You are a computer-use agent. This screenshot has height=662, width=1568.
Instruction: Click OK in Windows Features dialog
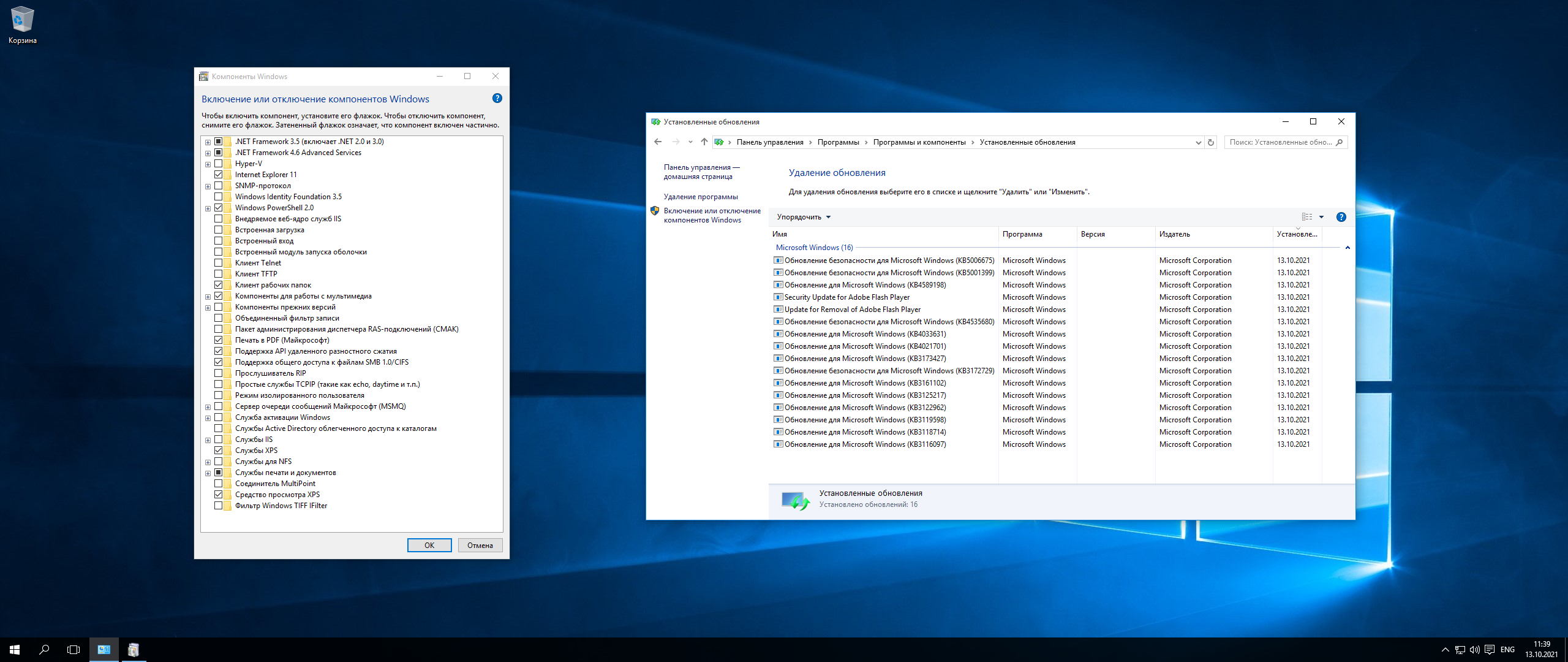[x=429, y=546]
